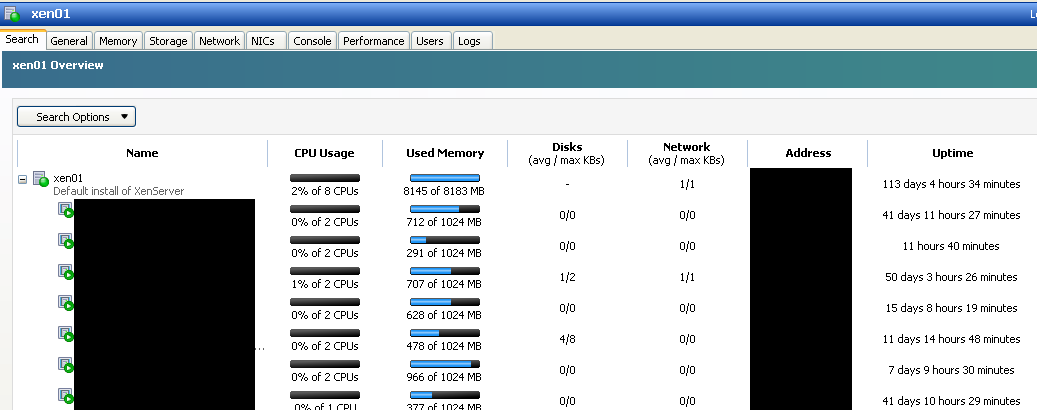This screenshot has width=1037, height=410.
Task: Click '628 of 1024 MB' value
Action: pyautogui.click(x=444, y=315)
